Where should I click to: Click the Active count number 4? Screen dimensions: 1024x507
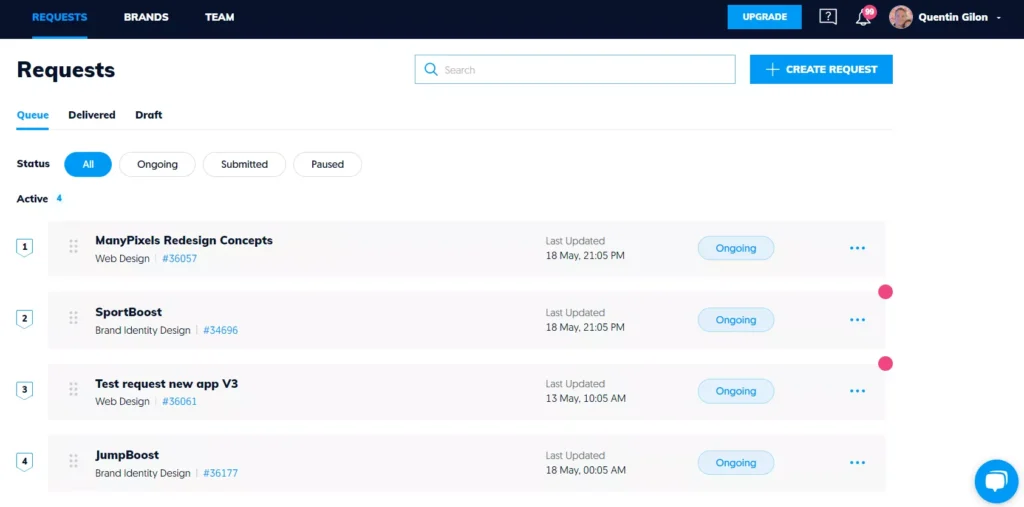59,198
